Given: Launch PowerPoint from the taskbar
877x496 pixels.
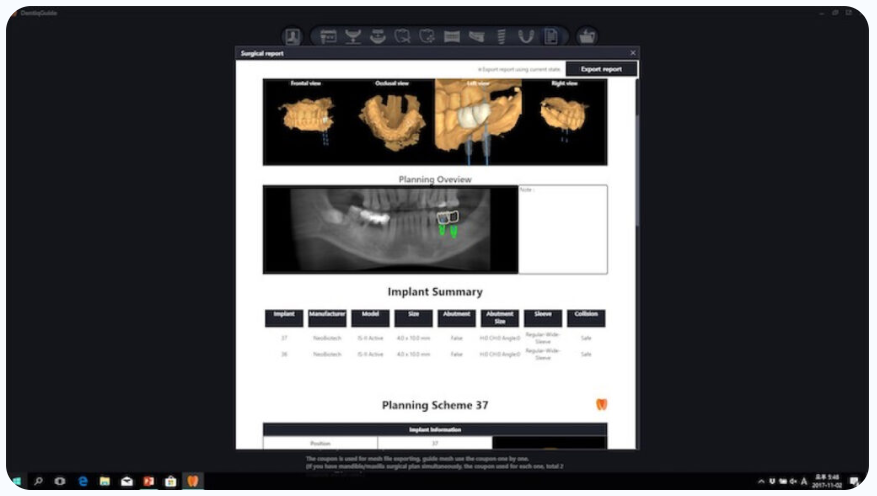Looking at the screenshot, I should pos(148,481).
